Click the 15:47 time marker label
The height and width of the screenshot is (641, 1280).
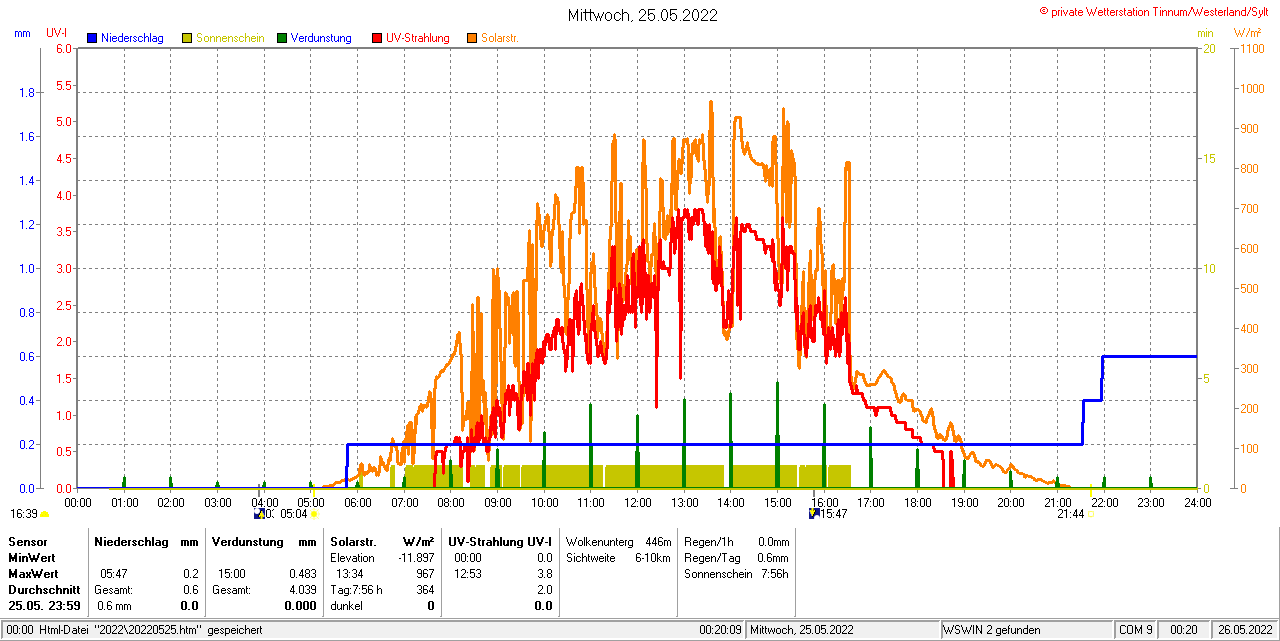[x=833, y=514]
